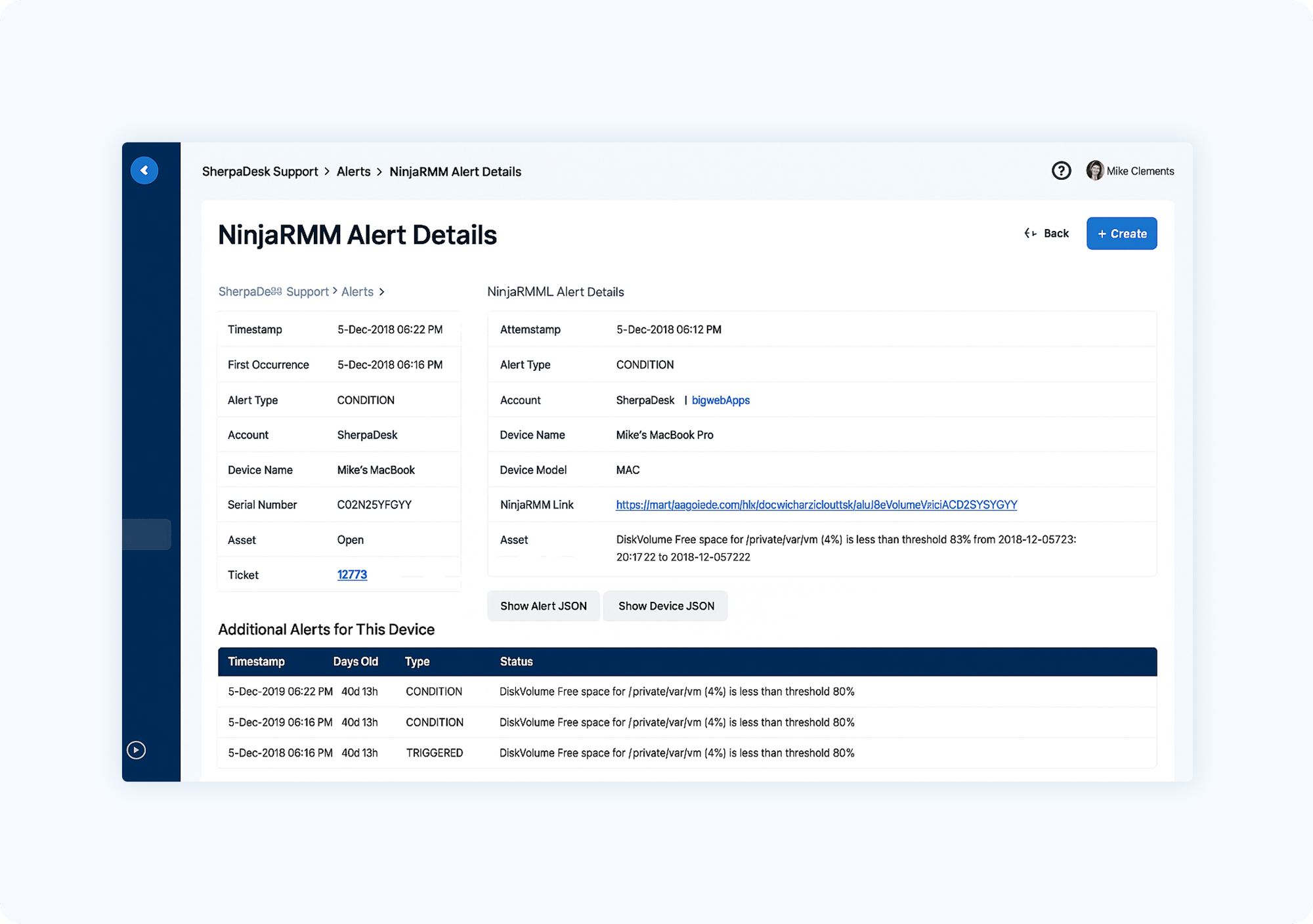Screen dimensions: 1313x924
Task: Click Mike's MacBook Pro device name
Action: pos(664,435)
